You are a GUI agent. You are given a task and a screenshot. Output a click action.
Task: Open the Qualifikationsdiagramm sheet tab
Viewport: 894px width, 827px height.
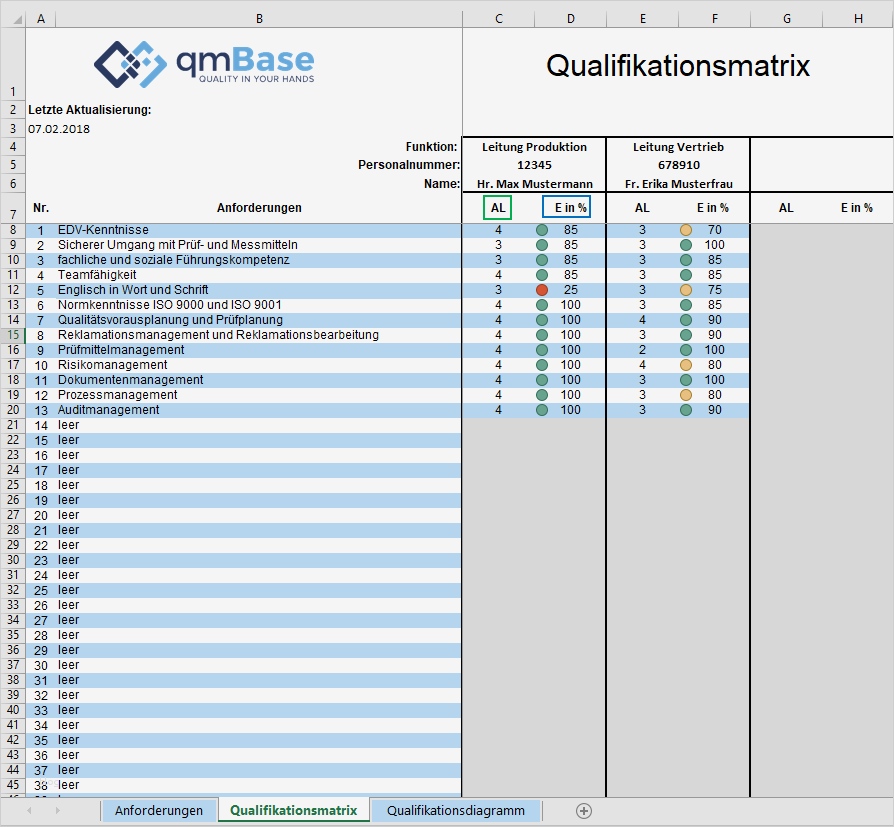tap(455, 811)
